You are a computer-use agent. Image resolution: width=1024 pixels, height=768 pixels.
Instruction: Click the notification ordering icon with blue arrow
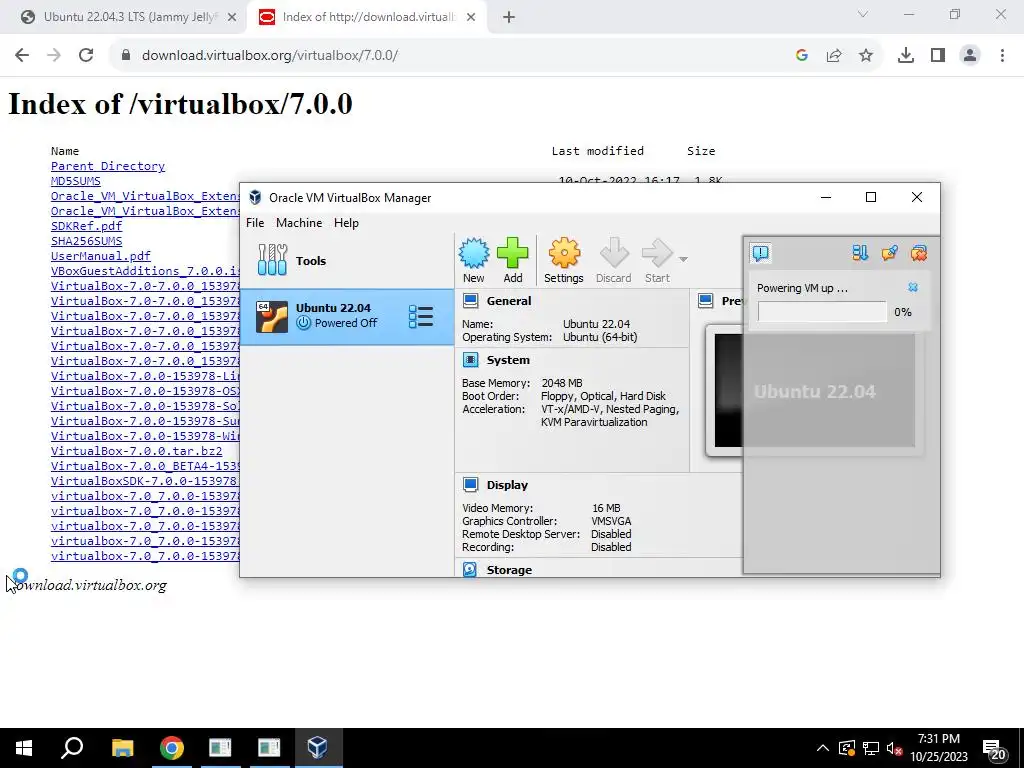tap(860, 253)
